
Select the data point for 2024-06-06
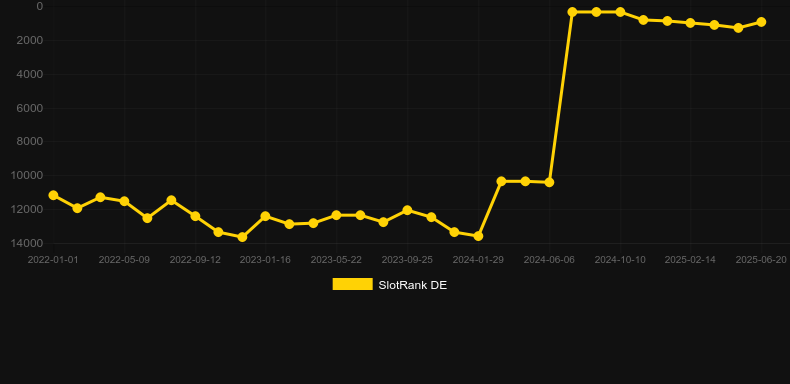549,182
